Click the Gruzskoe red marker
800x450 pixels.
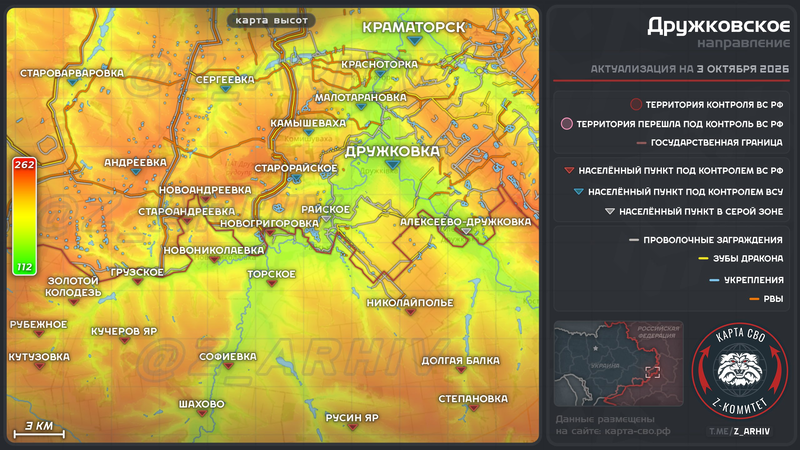click(x=137, y=282)
